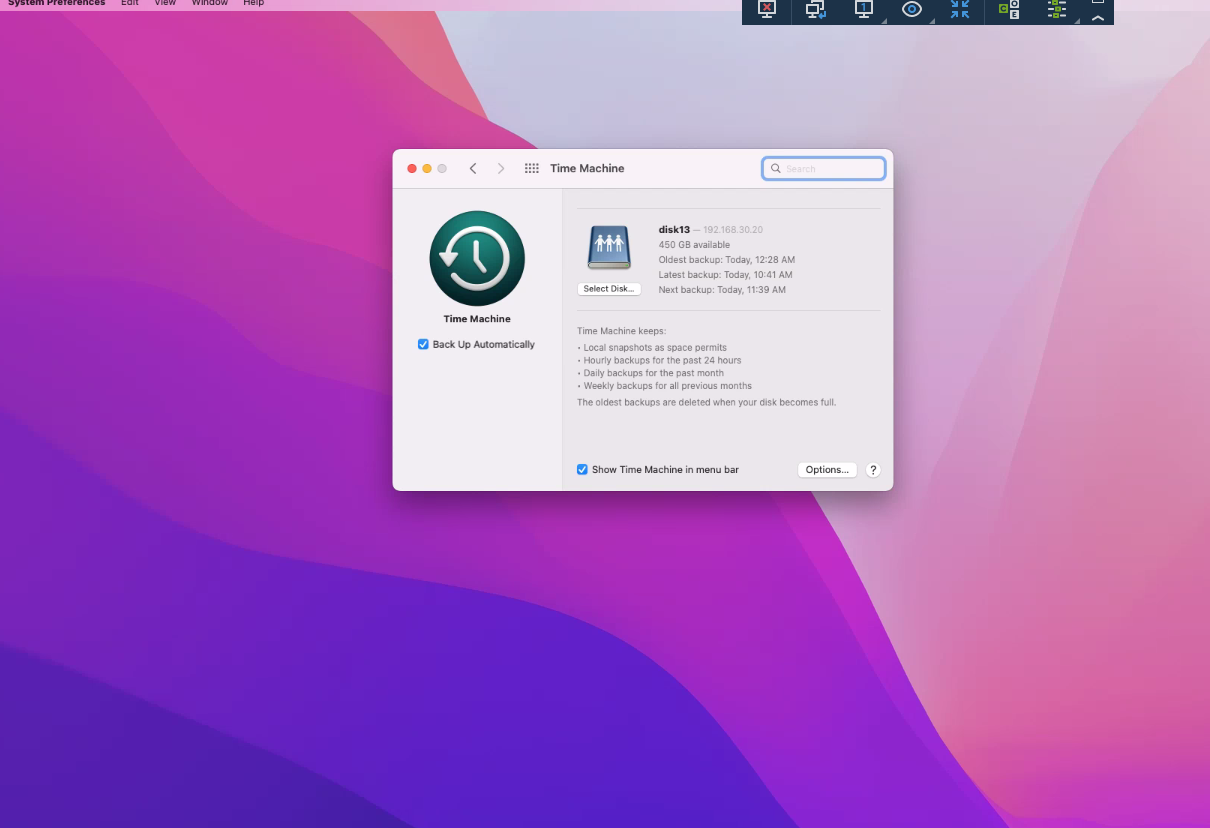Click the disk13 network drive icon
This screenshot has width=1210, height=828.
[609, 248]
